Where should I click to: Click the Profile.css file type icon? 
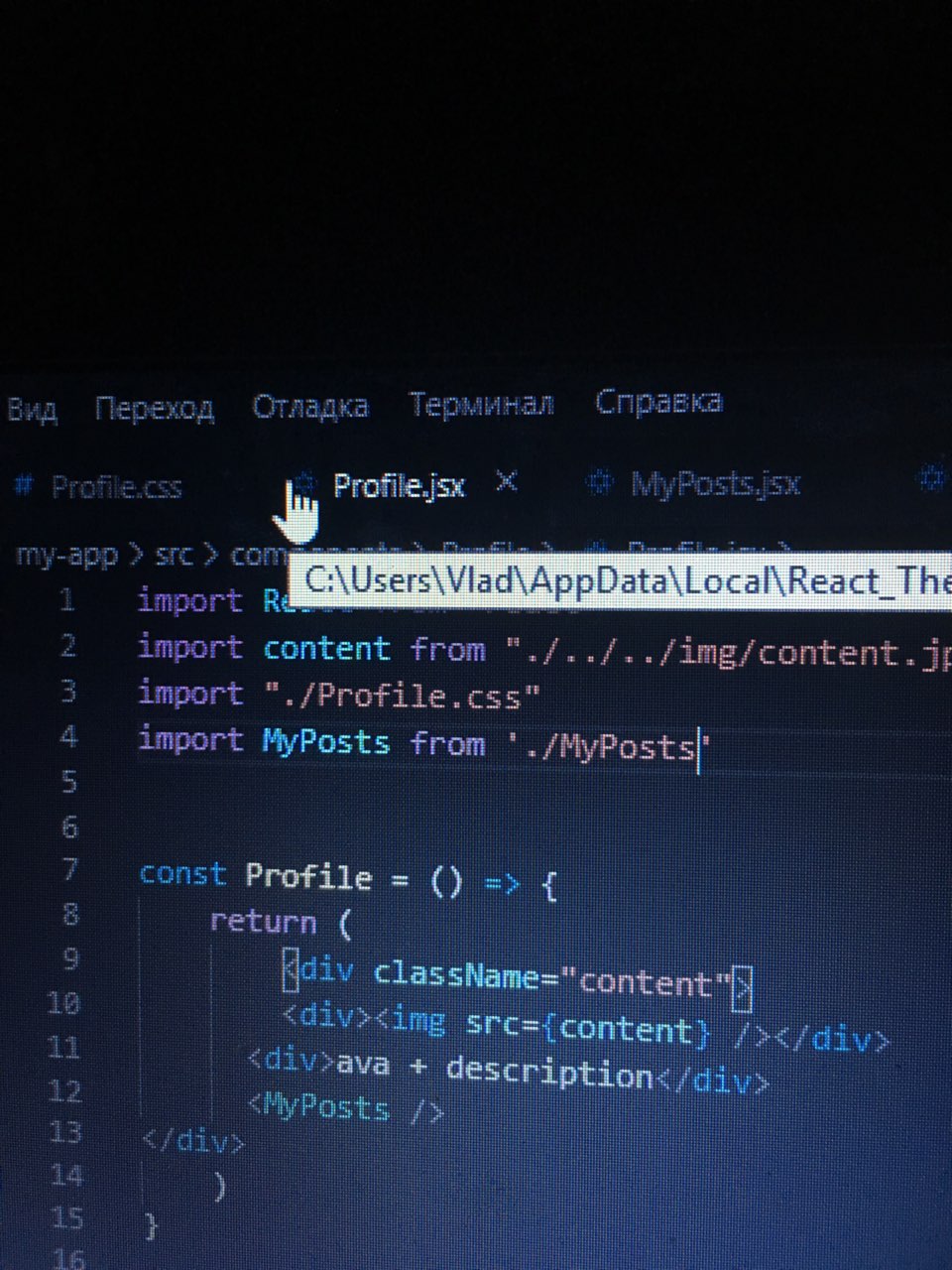click(25, 486)
